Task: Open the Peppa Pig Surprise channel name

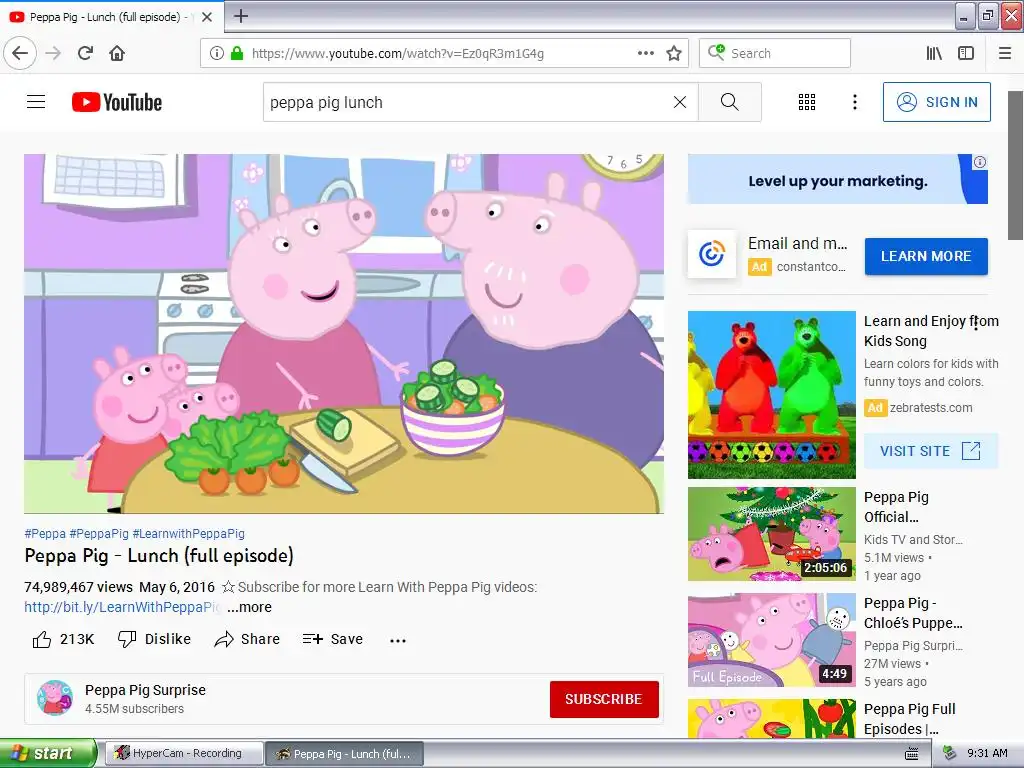Action: pos(145,690)
